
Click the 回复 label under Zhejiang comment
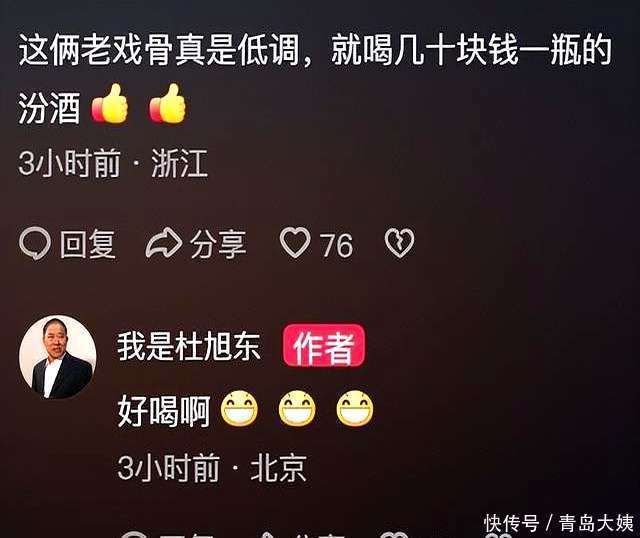88,244
